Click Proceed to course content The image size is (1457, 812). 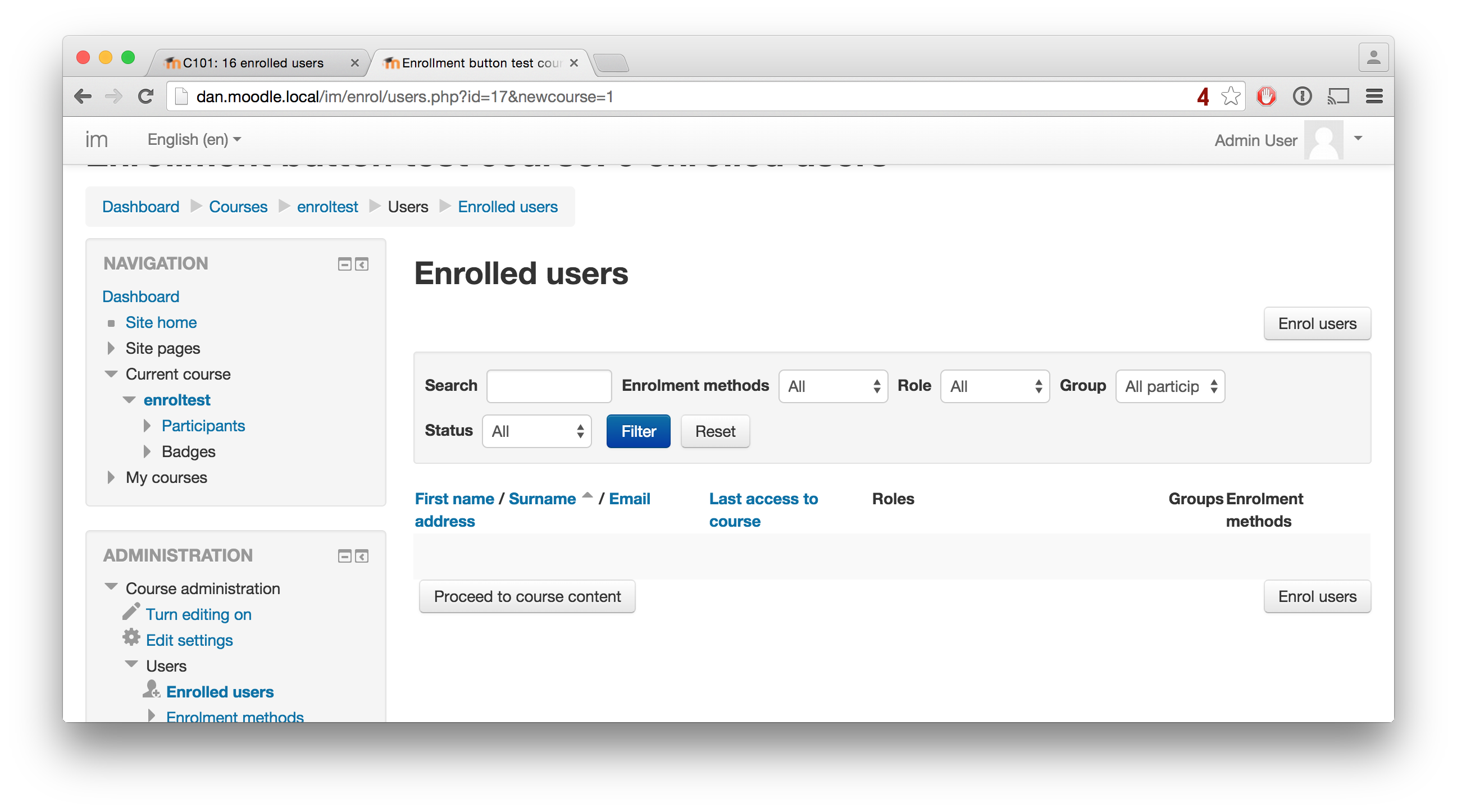[527, 596]
